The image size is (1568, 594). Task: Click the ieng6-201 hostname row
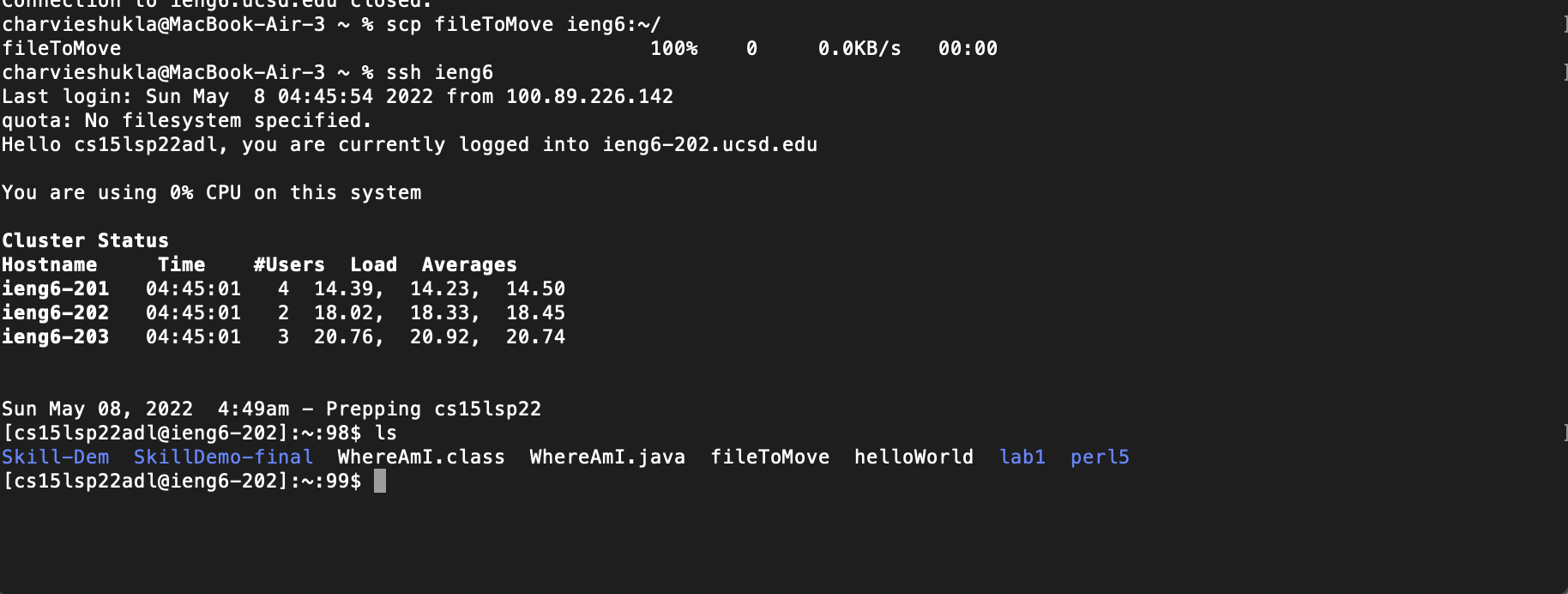pos(56,288)
